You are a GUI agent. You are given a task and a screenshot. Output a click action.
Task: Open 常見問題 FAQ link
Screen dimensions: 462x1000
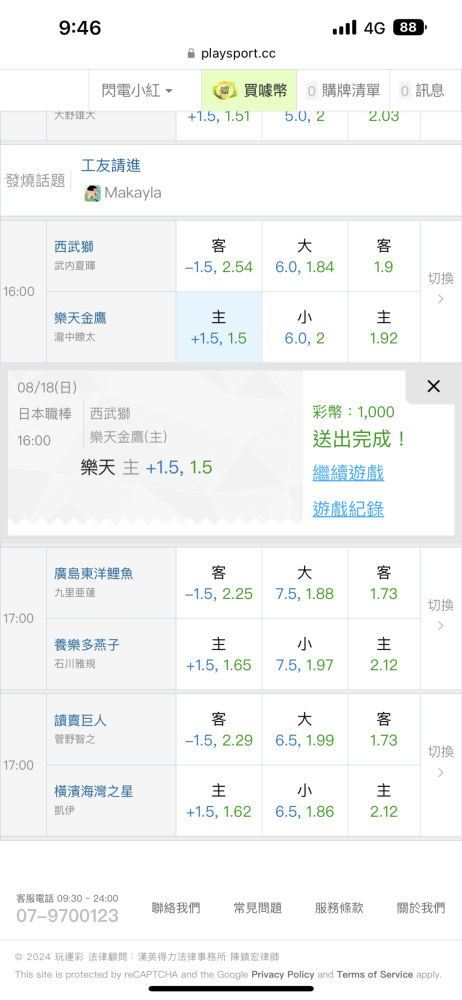pyautogui.click(x=258, y=908)
